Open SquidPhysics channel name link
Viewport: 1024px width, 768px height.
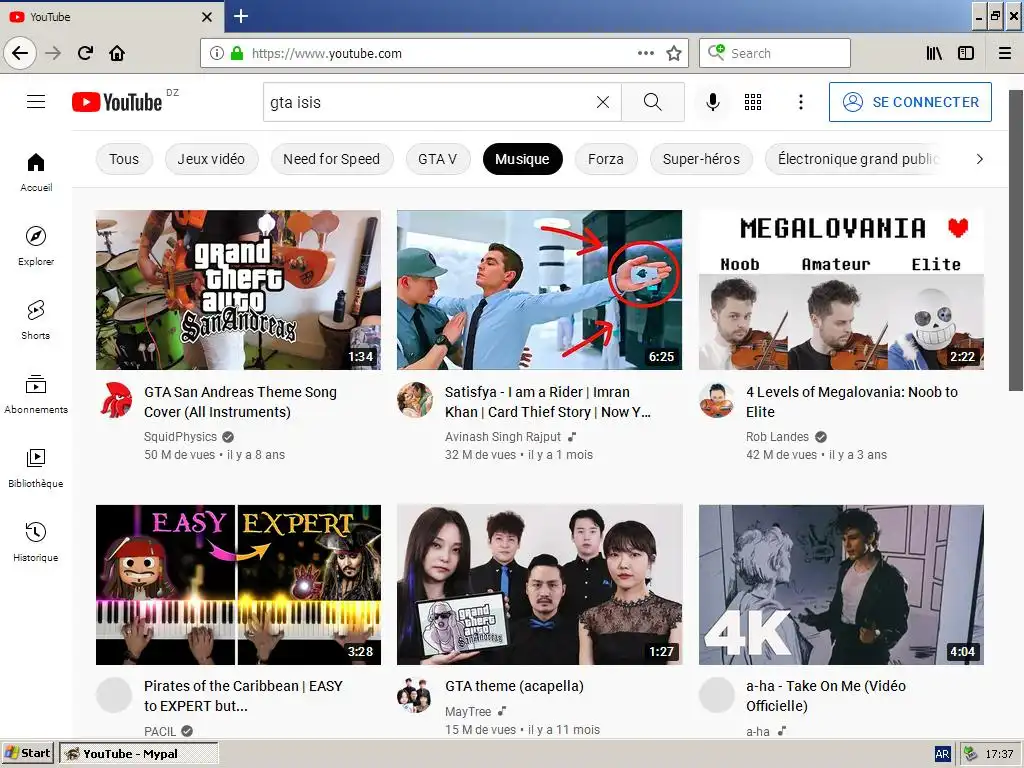[180, 436]
